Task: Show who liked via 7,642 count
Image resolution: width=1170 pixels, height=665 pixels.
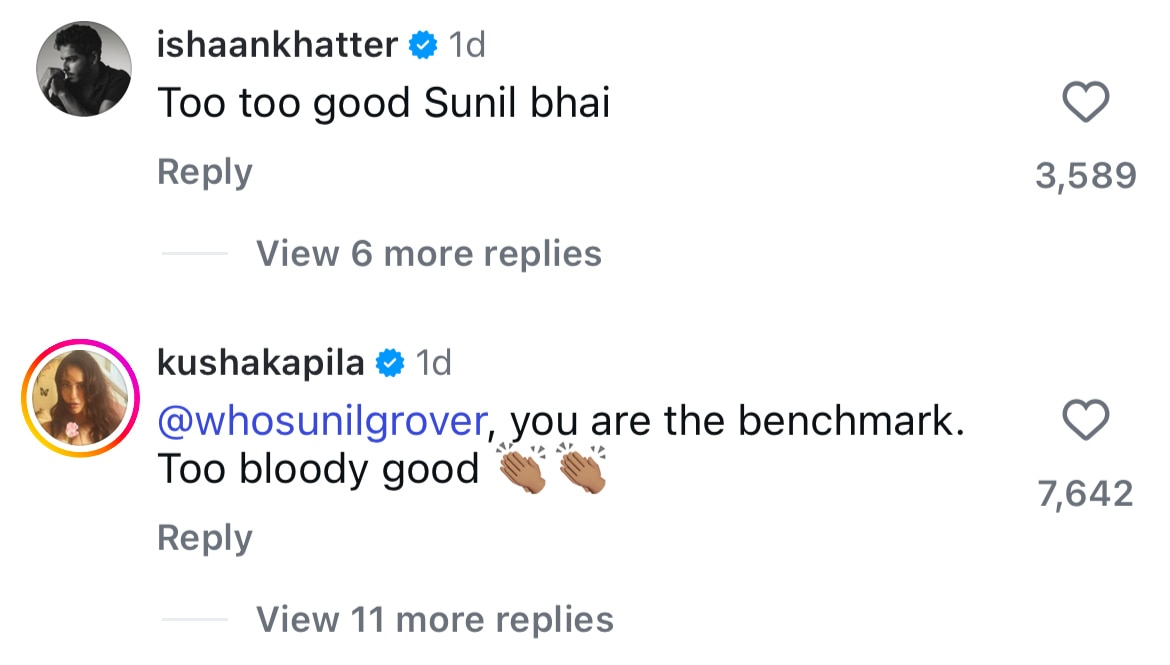Action: [x=1085, y=494]
